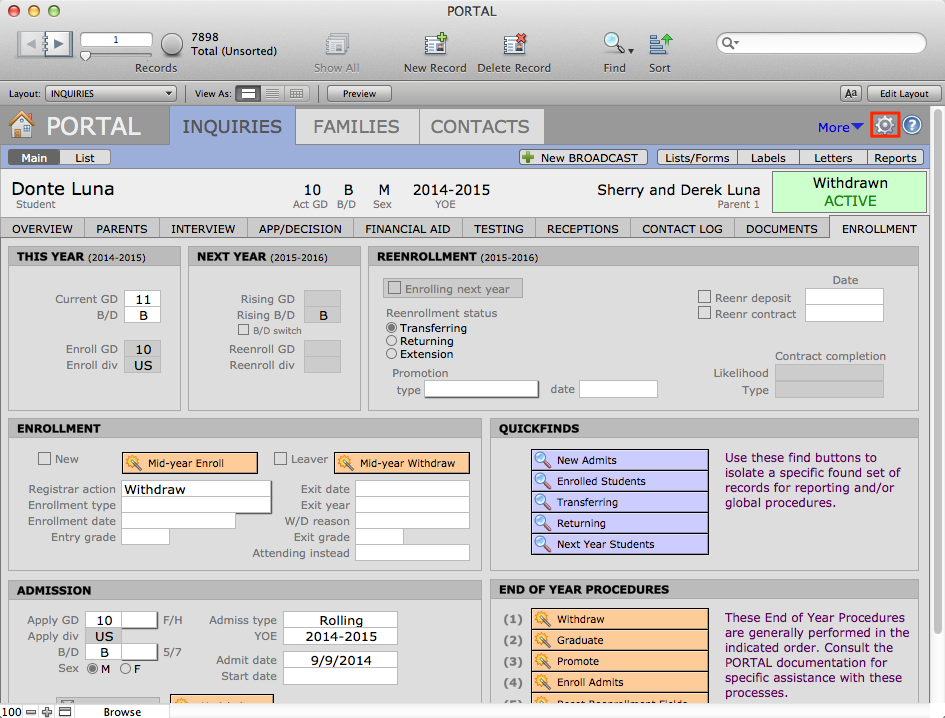Run the Graduate end of year procedure
The width and height of the screenshot is (945, 718).
pyautogui.click(x=620, y=640)
